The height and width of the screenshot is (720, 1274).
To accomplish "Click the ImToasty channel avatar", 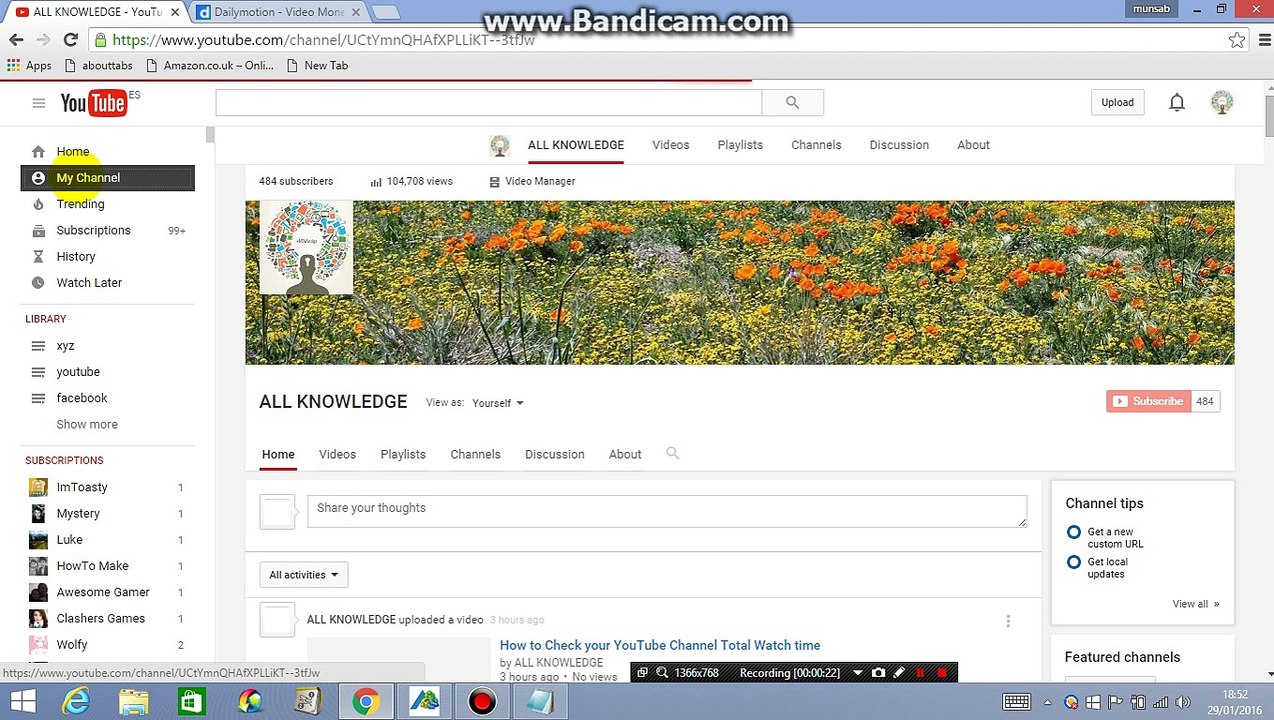I will pos(38,487).
